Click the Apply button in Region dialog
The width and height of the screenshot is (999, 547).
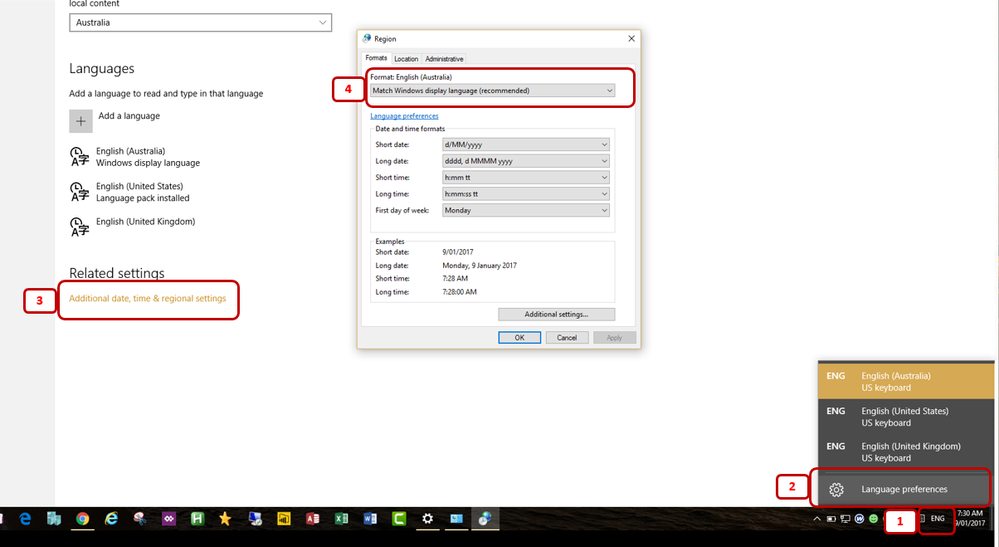(614, 337)
